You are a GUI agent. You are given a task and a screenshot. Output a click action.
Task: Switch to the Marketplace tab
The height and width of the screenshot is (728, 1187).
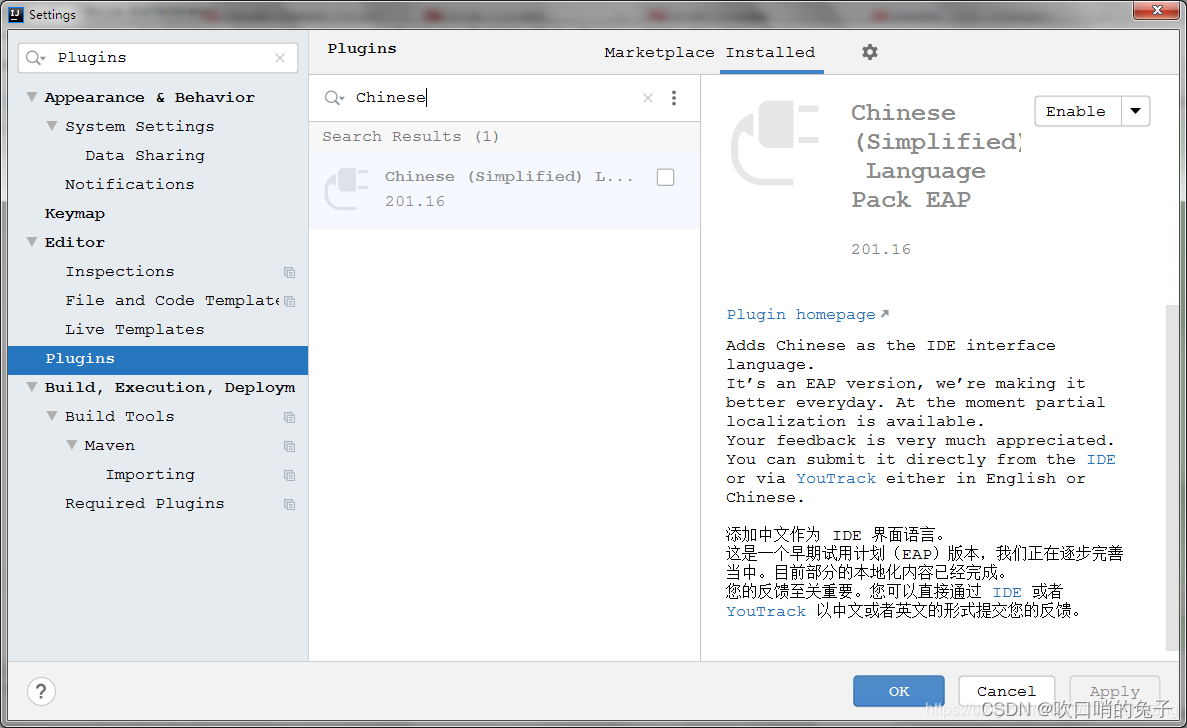click(x=659, y=52)
